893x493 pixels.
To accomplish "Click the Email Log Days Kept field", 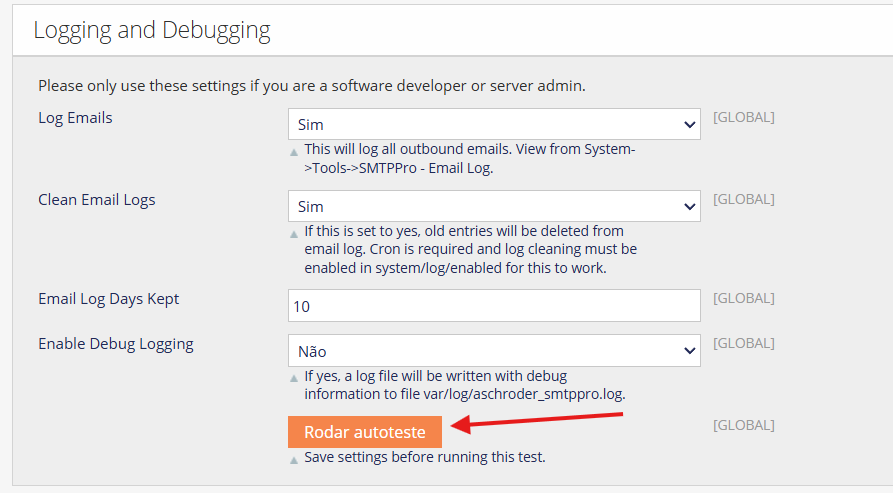I will (x=494, y=306).
